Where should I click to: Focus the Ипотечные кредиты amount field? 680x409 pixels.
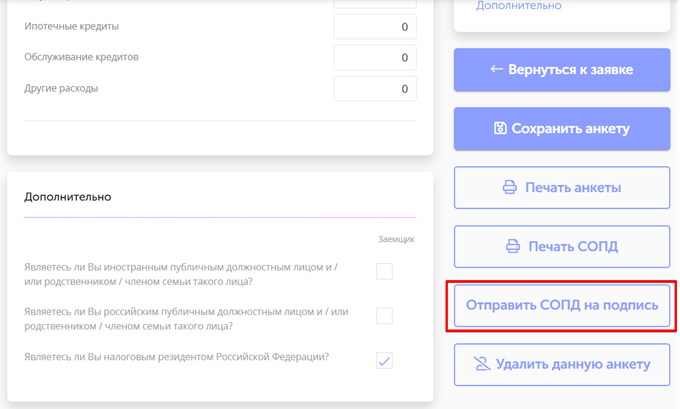pos(375,27)
